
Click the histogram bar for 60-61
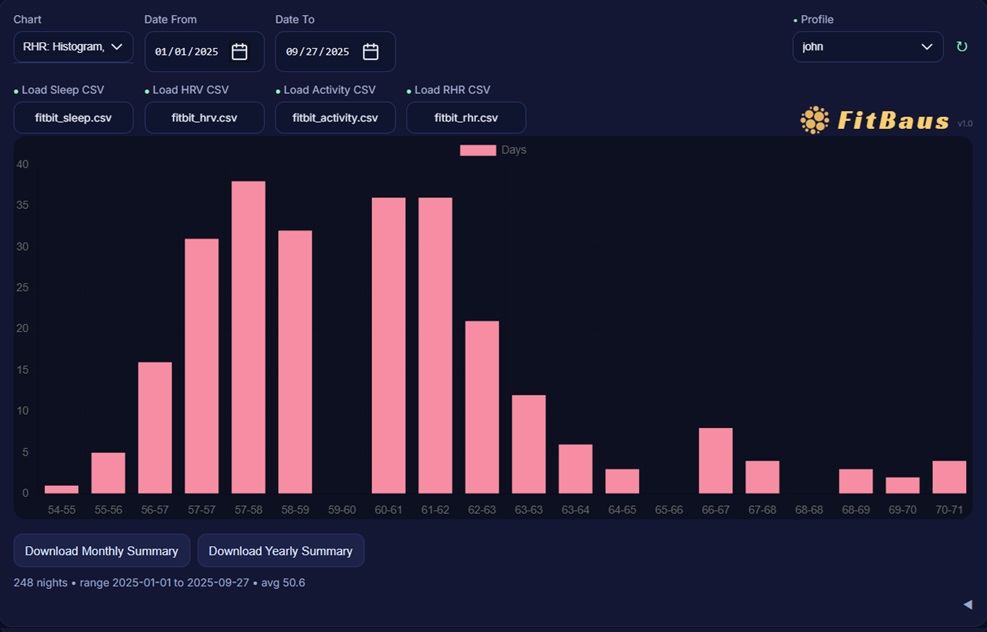[389, 345]
